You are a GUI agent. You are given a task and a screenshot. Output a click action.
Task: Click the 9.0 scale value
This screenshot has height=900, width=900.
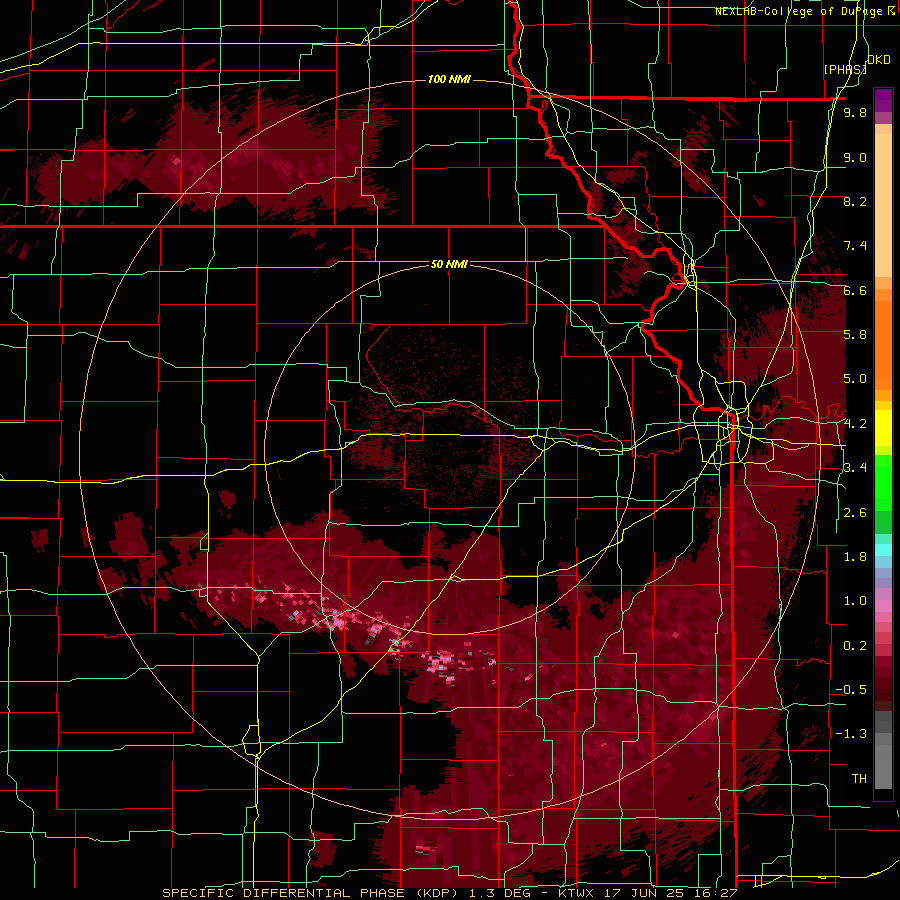coord(855,157)
